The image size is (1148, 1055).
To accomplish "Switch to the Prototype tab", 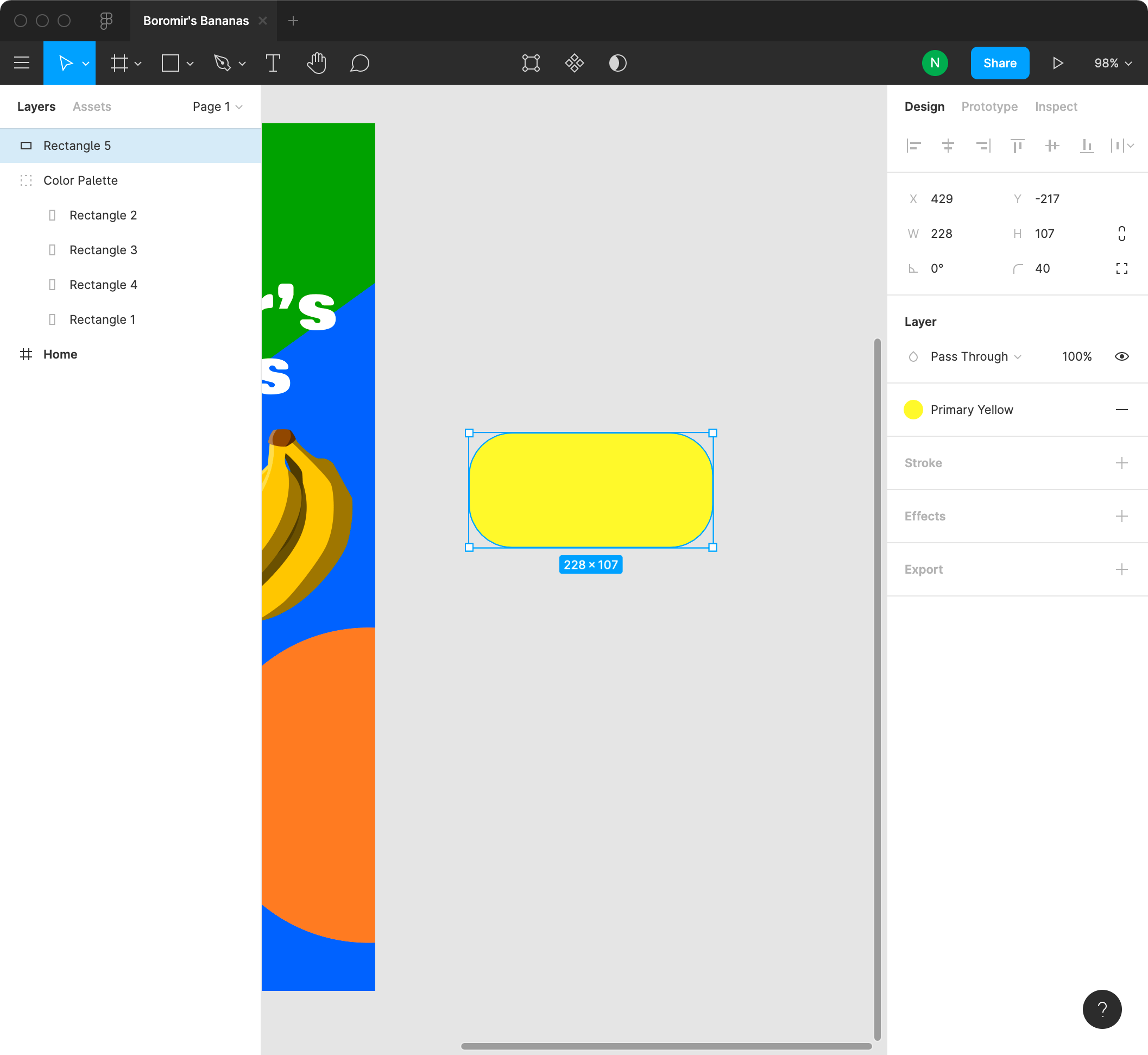I will pyautogui.click(x=989, y=107).
